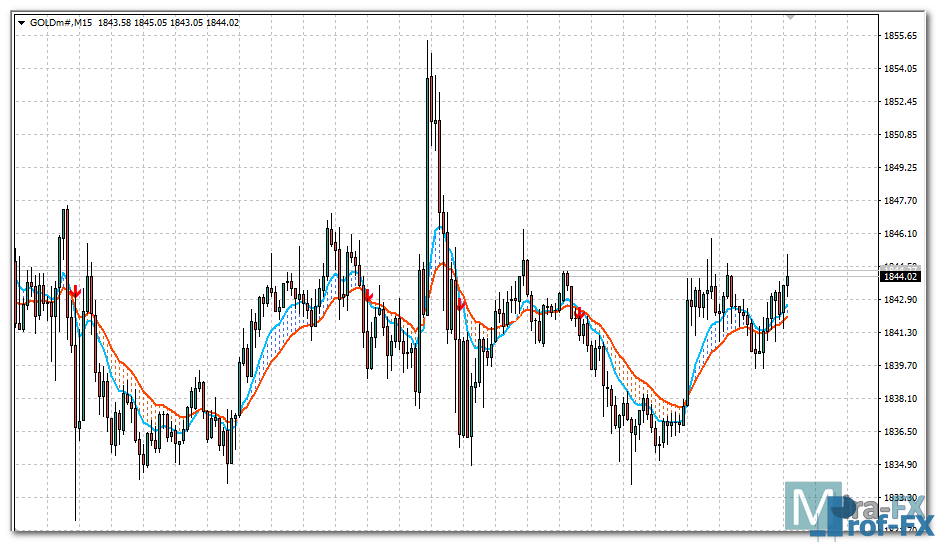Click the 1850.85 level on price scale
The image size is (937, 542).
tap(900, 135)
